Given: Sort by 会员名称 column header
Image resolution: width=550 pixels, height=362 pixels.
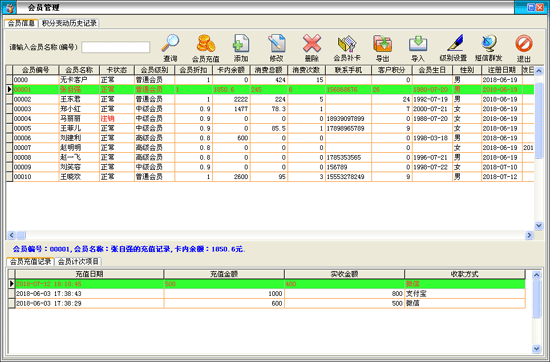Looking at the screenshot, I should 79,70.
